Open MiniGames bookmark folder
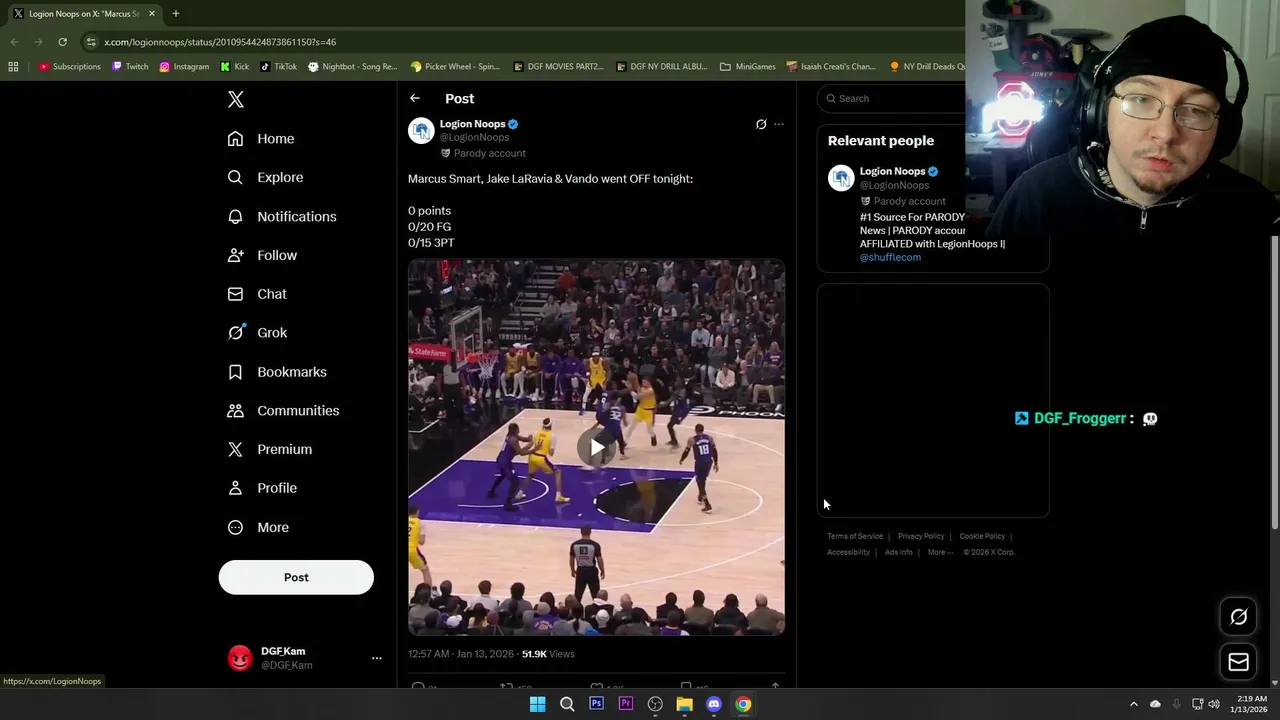Image resolution: width=1280 pixels, height=720 pixels. pyautogui.click(x=747, y=67)
